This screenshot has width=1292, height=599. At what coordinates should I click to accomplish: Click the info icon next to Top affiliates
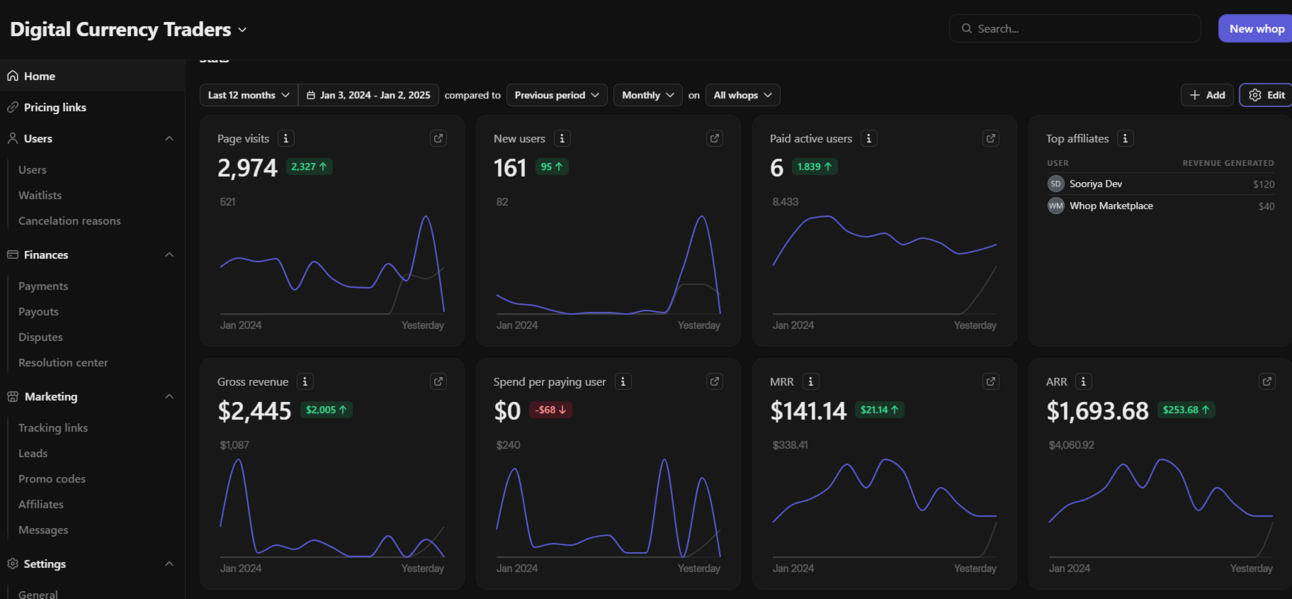(x=1125, y=139)
